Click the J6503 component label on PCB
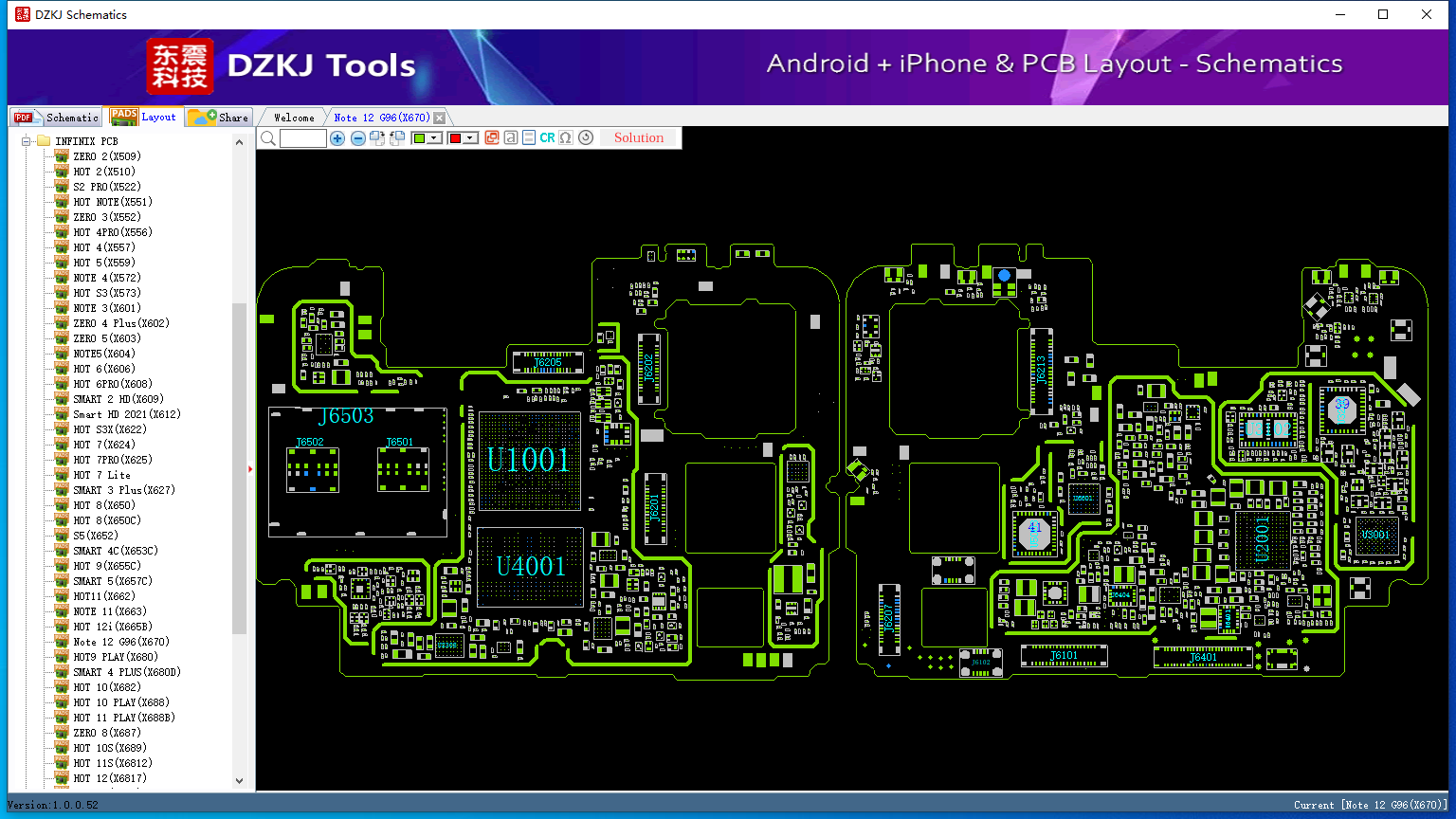This screenshot has width=1456, height=819. click(x=346, y=416)
